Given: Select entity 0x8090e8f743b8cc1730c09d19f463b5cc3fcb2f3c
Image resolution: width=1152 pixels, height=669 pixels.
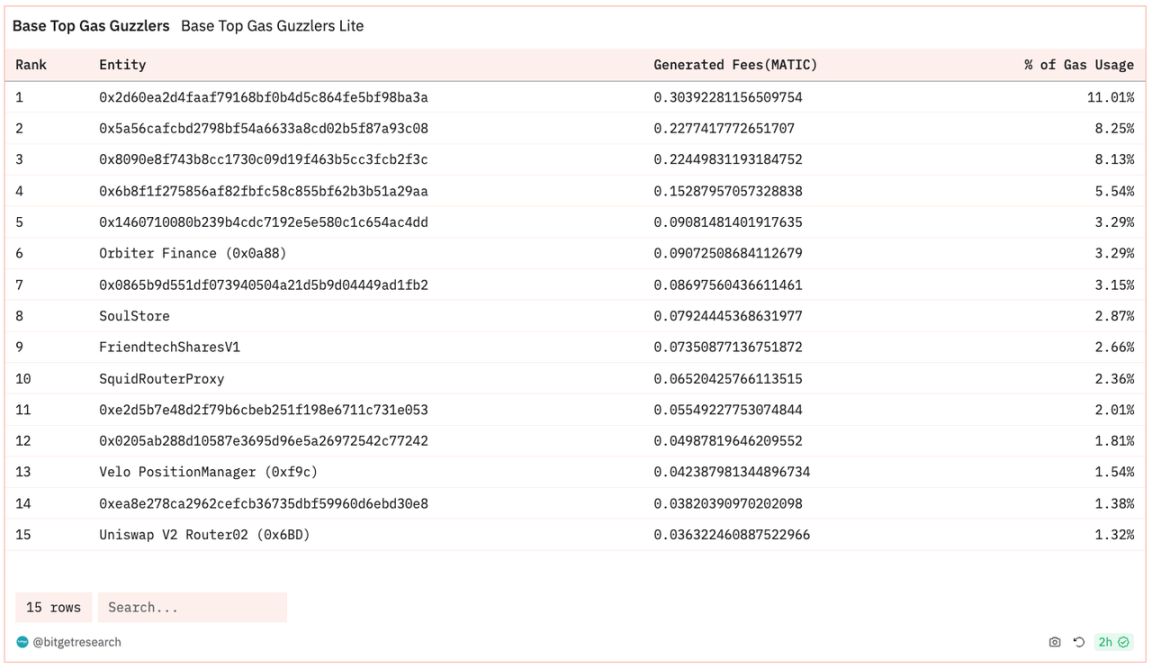Looking at the screenshot, I should 264,159.
